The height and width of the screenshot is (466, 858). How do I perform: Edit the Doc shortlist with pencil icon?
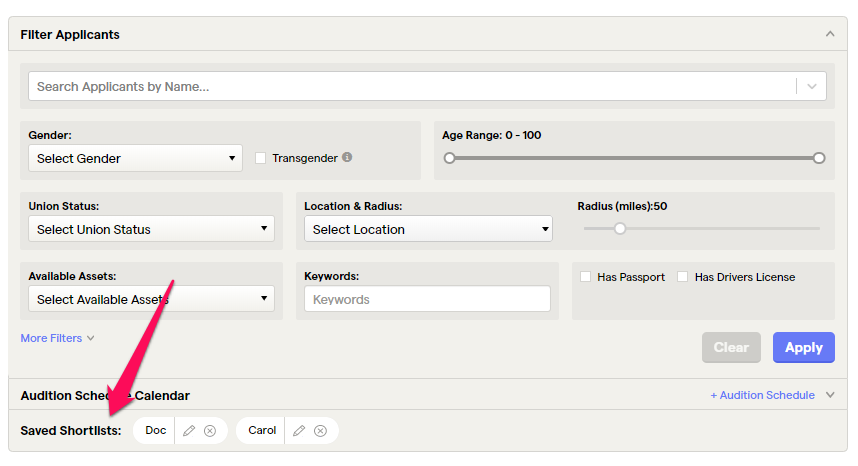click(190, 431)
